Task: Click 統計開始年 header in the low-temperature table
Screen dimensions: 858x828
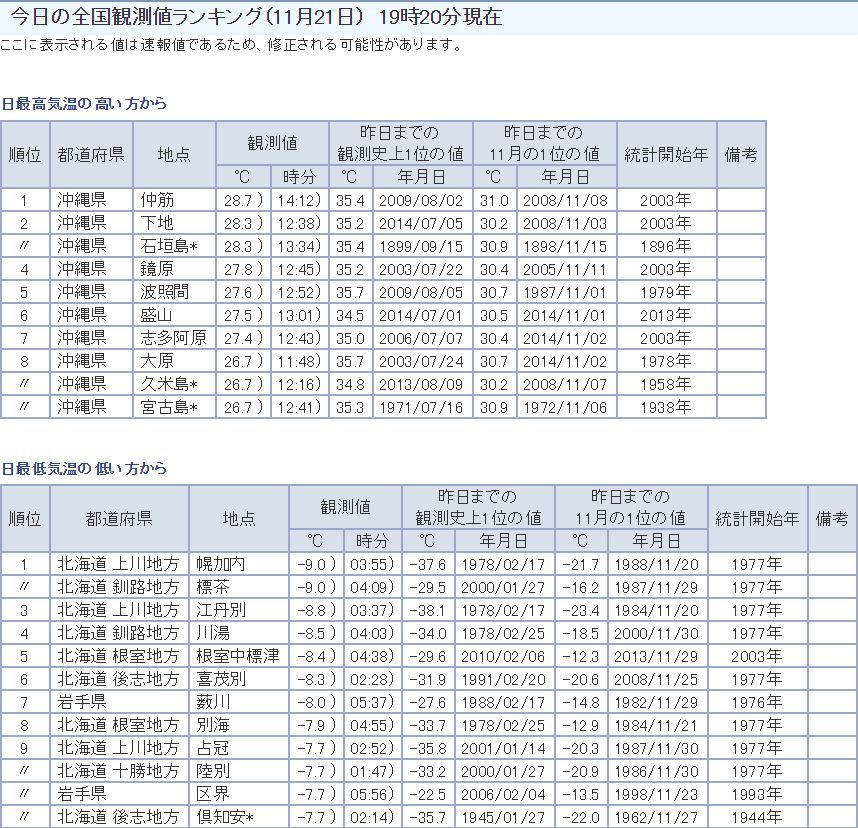Action: click(757, 518)
